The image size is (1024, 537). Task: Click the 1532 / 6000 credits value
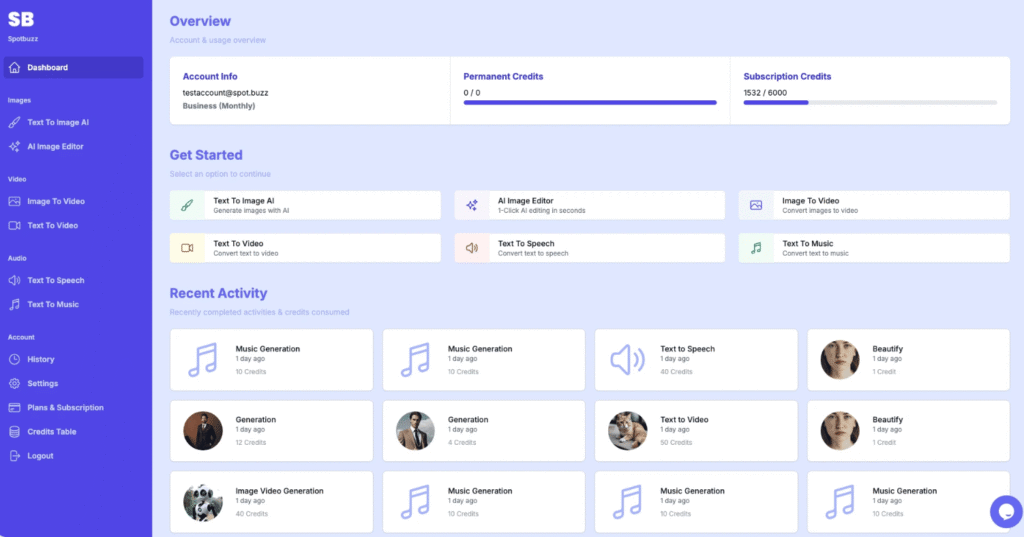coord(765,93)
